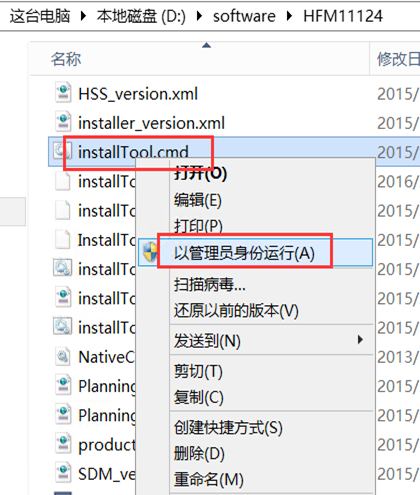
Task: Open dropdown arrow after 本地磁盘 (D:) breadcrumb
Action: [199, 16]
